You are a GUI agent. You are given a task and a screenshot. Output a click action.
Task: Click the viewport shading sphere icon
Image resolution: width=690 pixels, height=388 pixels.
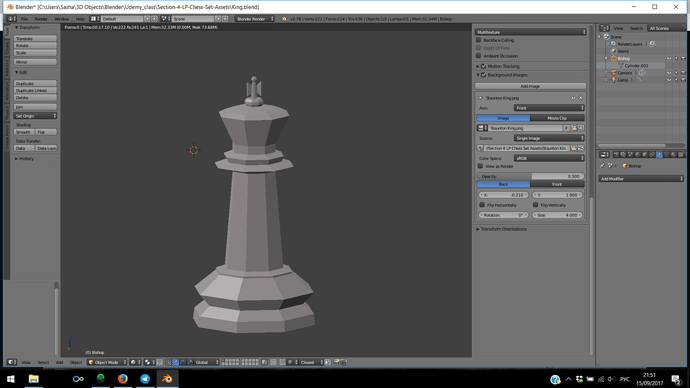(133, 362)
